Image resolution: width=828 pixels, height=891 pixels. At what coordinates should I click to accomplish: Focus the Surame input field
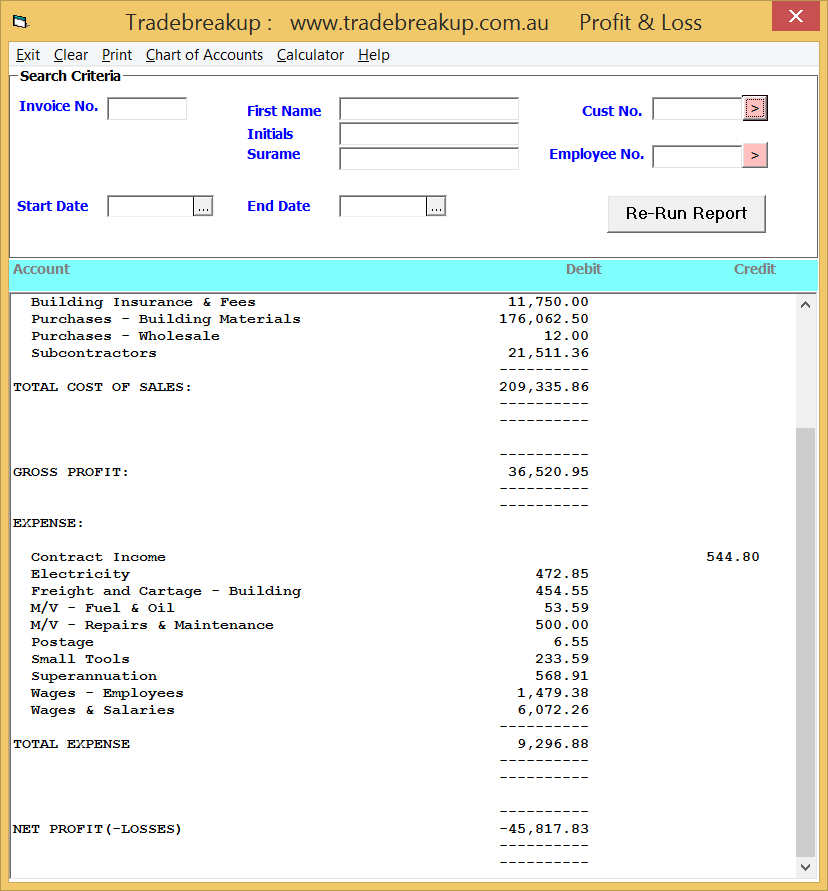click(429, 159)
